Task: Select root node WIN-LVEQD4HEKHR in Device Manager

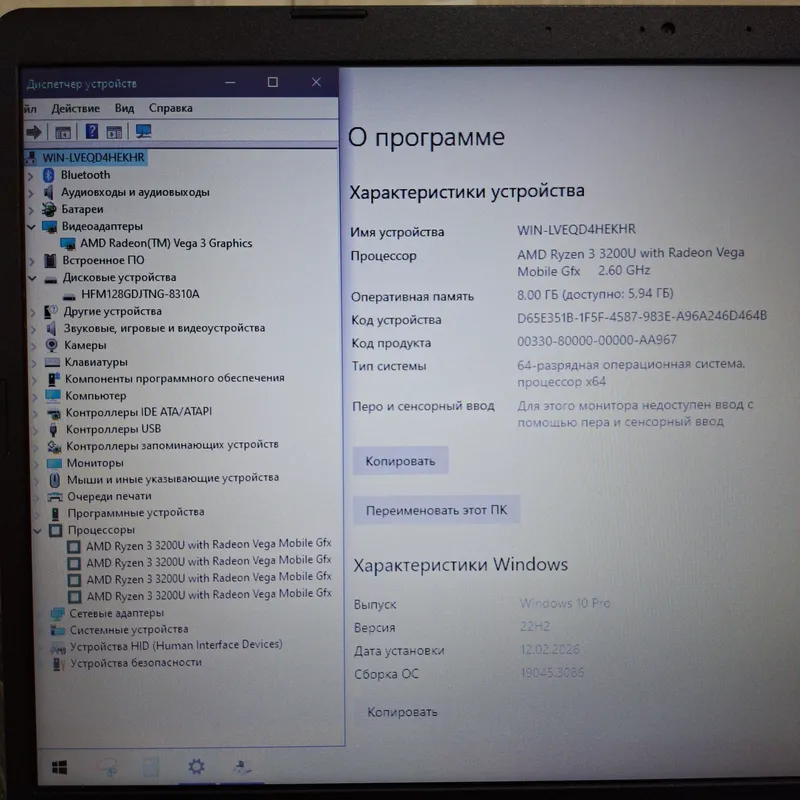Action: (93, 158)
